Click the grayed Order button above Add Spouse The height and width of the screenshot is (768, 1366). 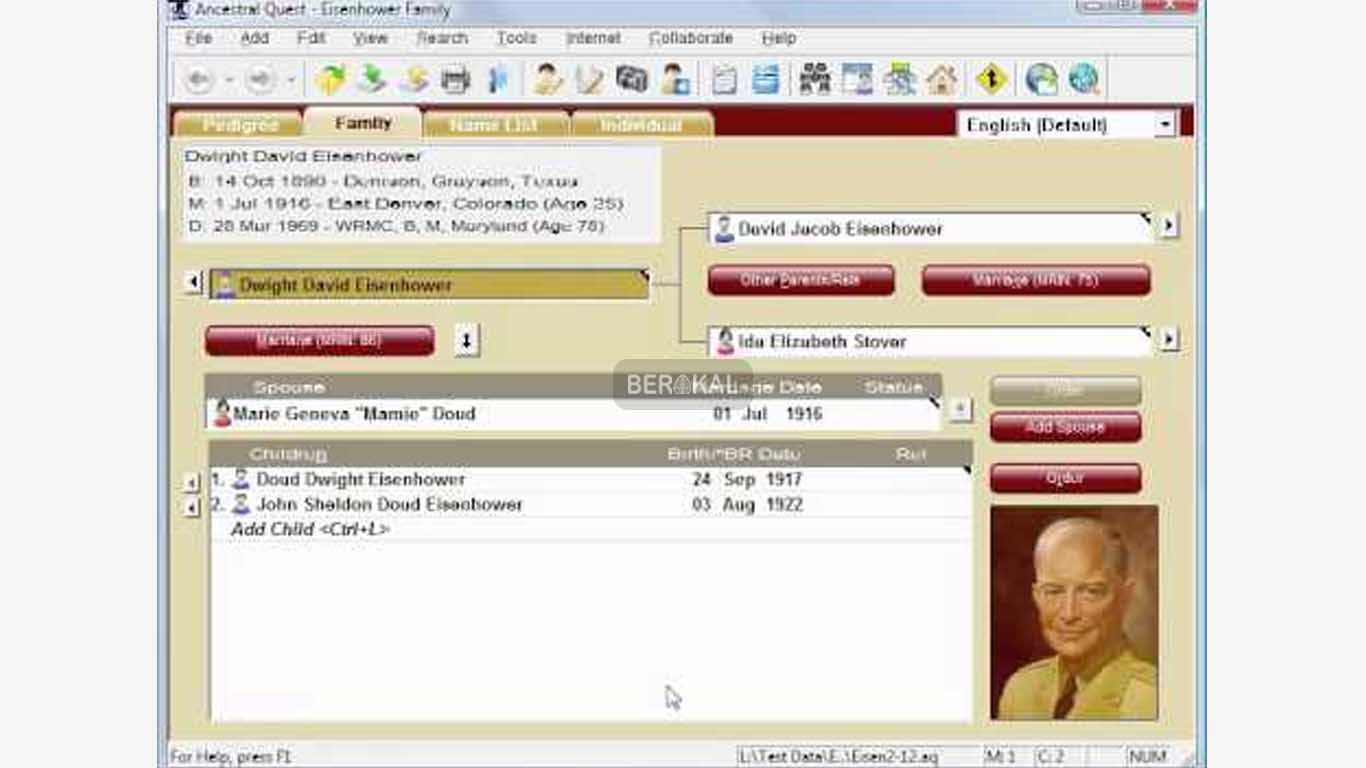click(1065, 391)
